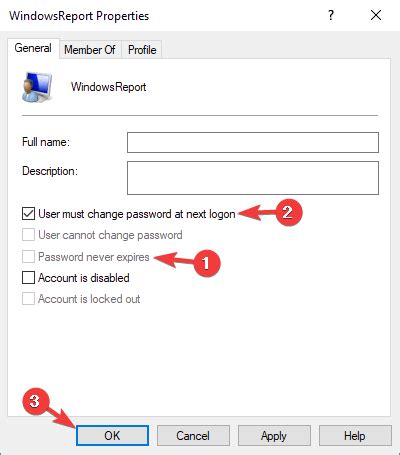Screen dimensions: 400x455
Task: Click the WindowsReport user account icon
Action: point(37,87)
